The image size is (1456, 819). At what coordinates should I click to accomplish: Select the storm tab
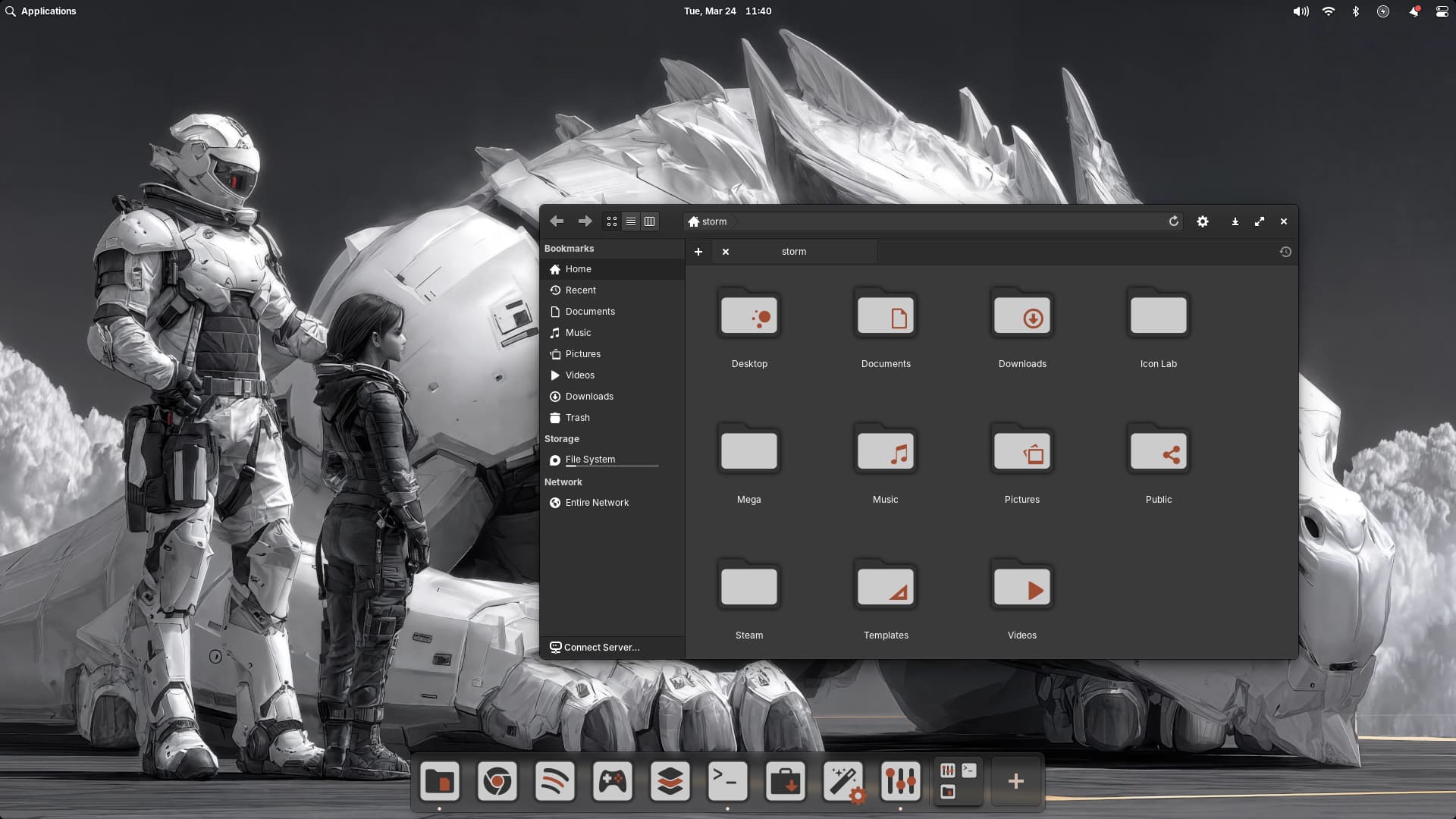pyautogui.click(x=794, y=252)
